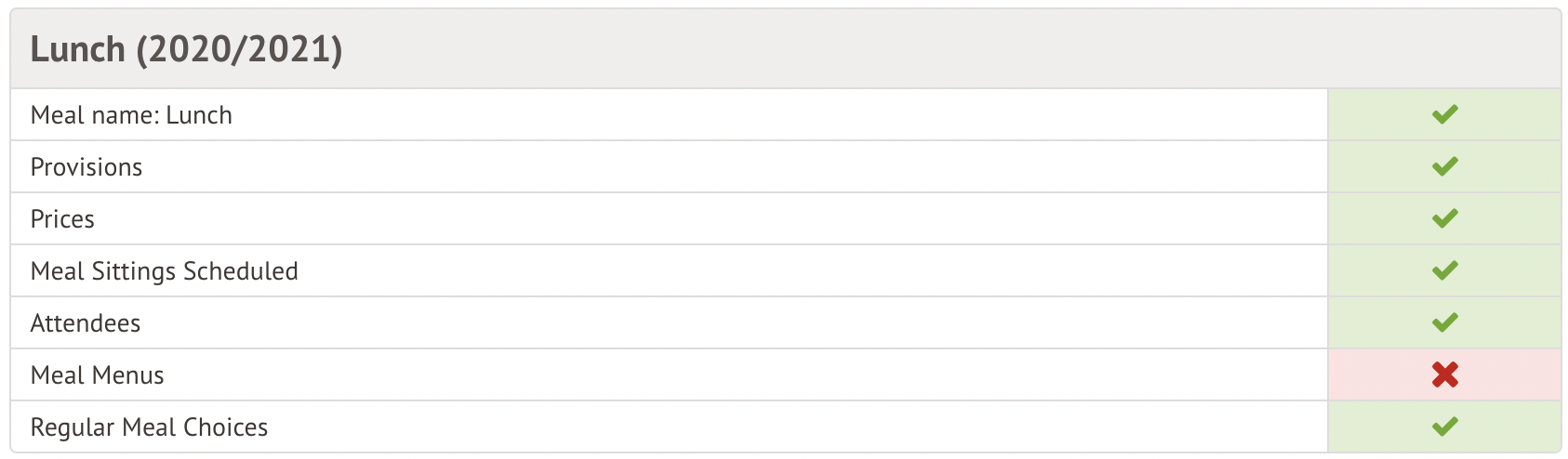1568x459 pixels.
Task: Click the red status cell background beside the cross
Action: tap(1516, 374)
